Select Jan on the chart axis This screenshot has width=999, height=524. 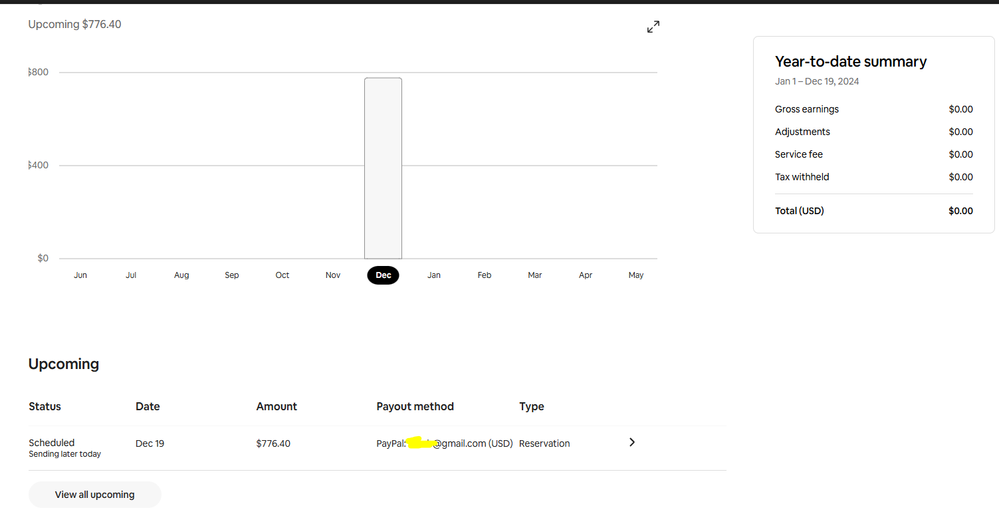click(434, 275)
